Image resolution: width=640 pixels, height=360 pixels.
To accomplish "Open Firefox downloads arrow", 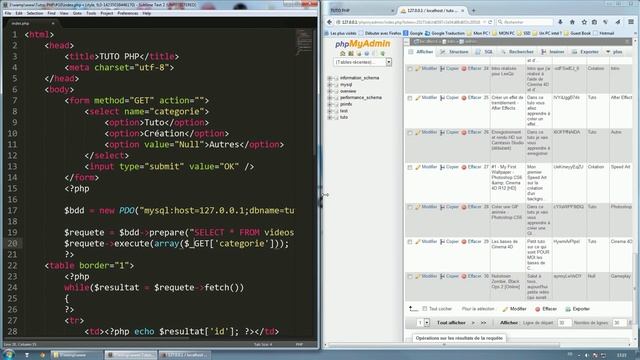I will (x=560, y=22).
